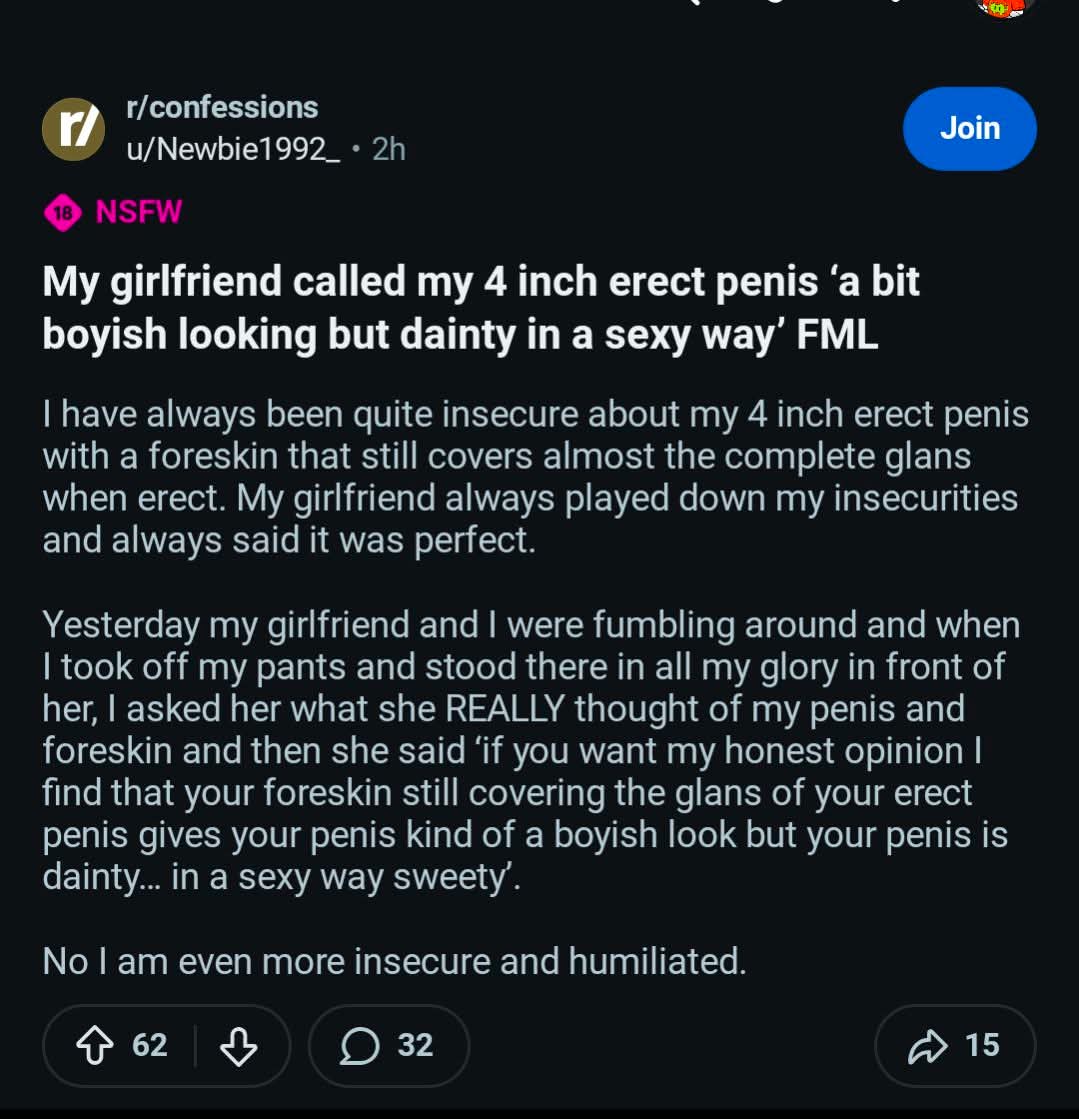Click the Join button
Viewport: 1079px width, 1119px height.
tap(969, 128)
